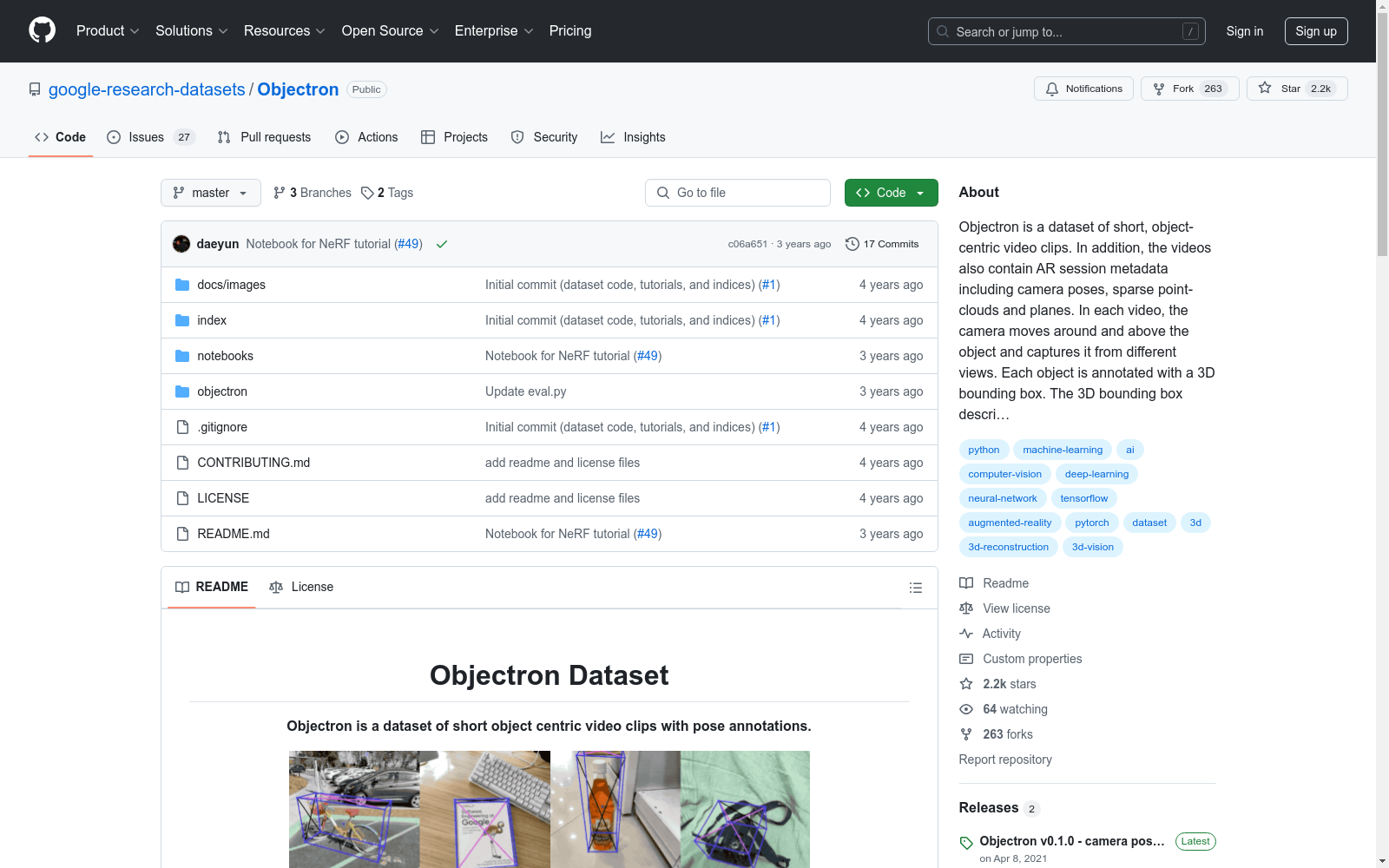Screen dimensions: 1389x868
Task: Click the eye icon beside 64 watching
Action: [966, 709]
